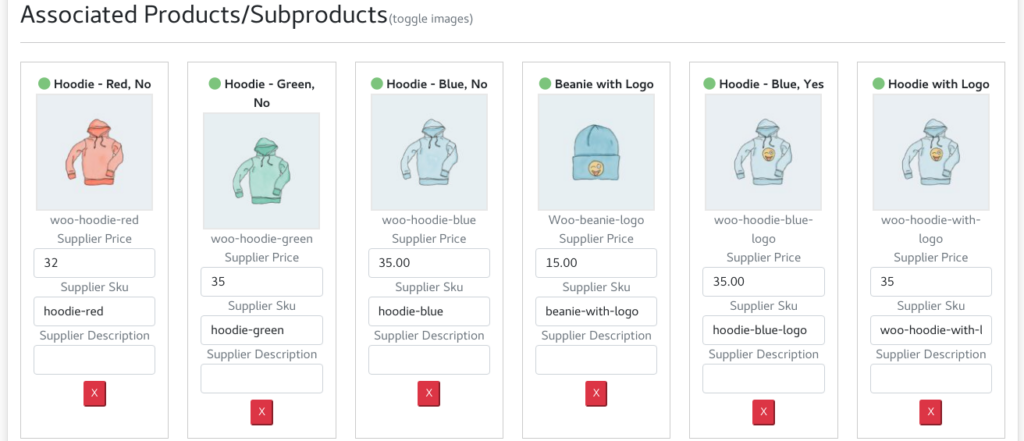
Task: Click the woo-hoodie-red SKU text
Action: 95,220
